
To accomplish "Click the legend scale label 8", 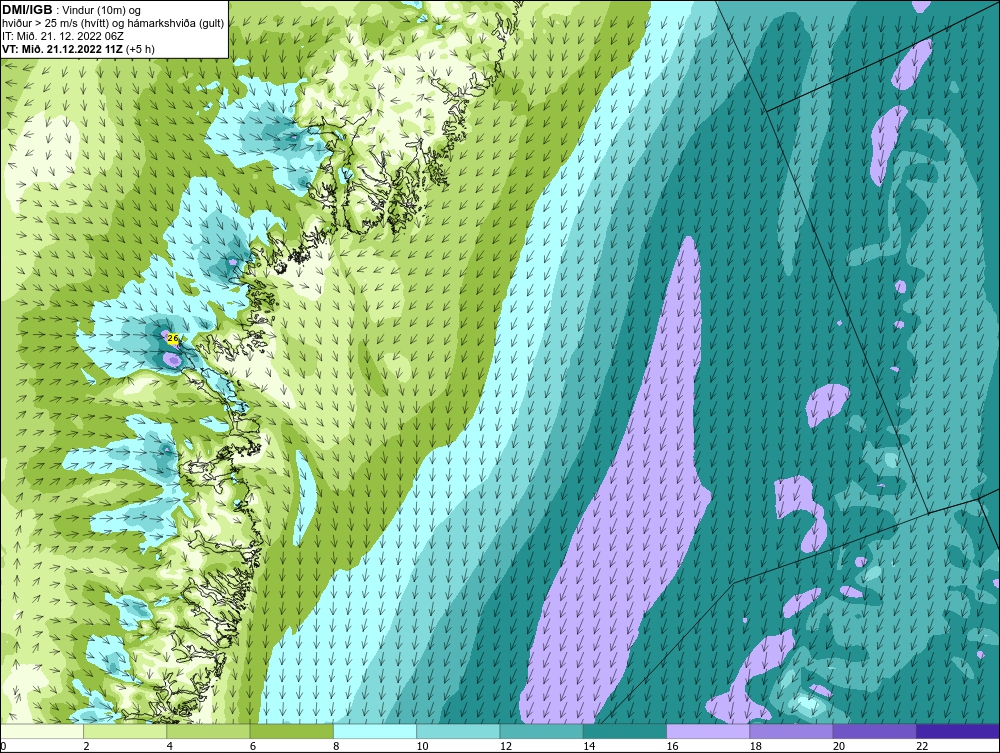I will 336,746.
